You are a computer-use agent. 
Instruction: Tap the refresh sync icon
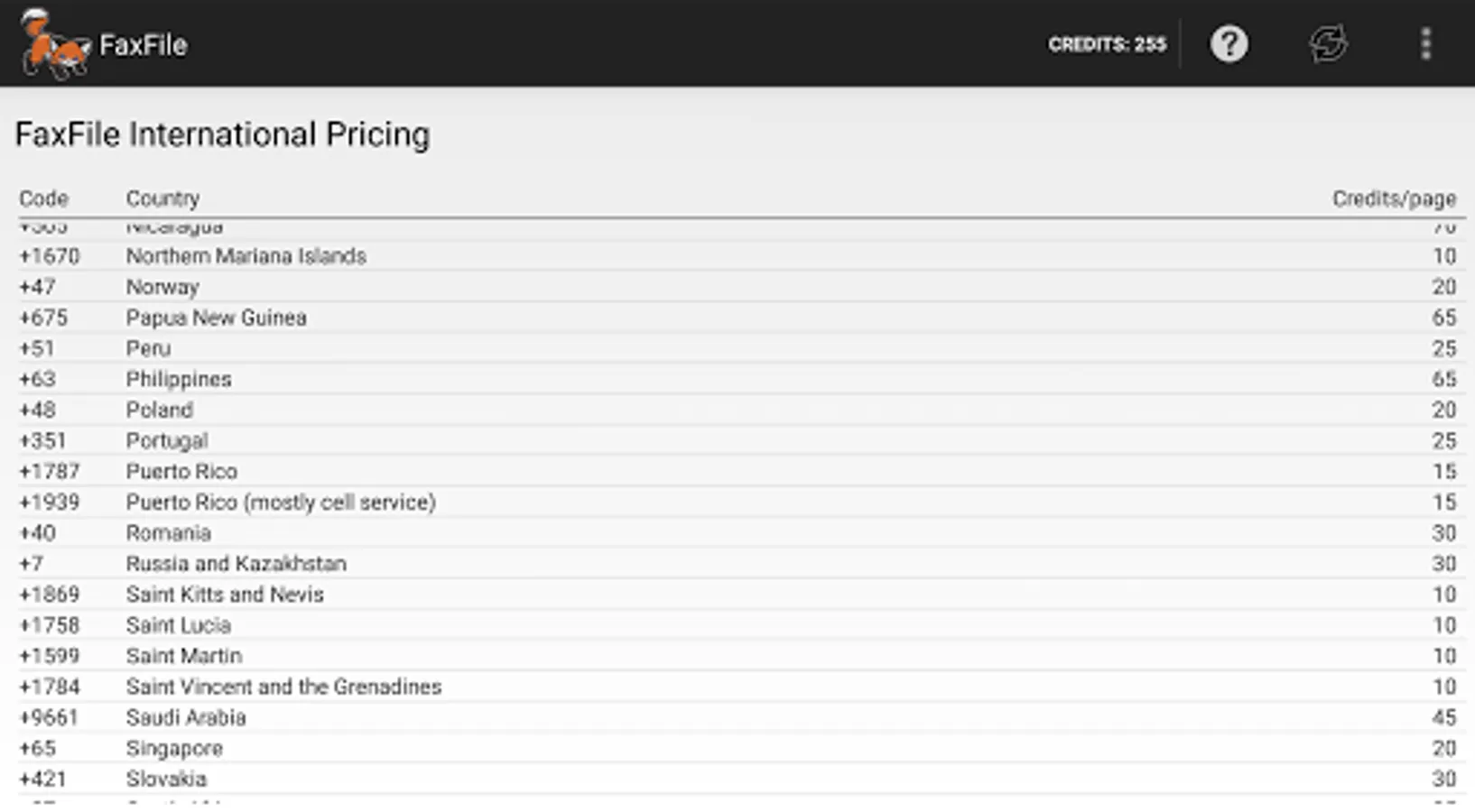coord(1328,44)
